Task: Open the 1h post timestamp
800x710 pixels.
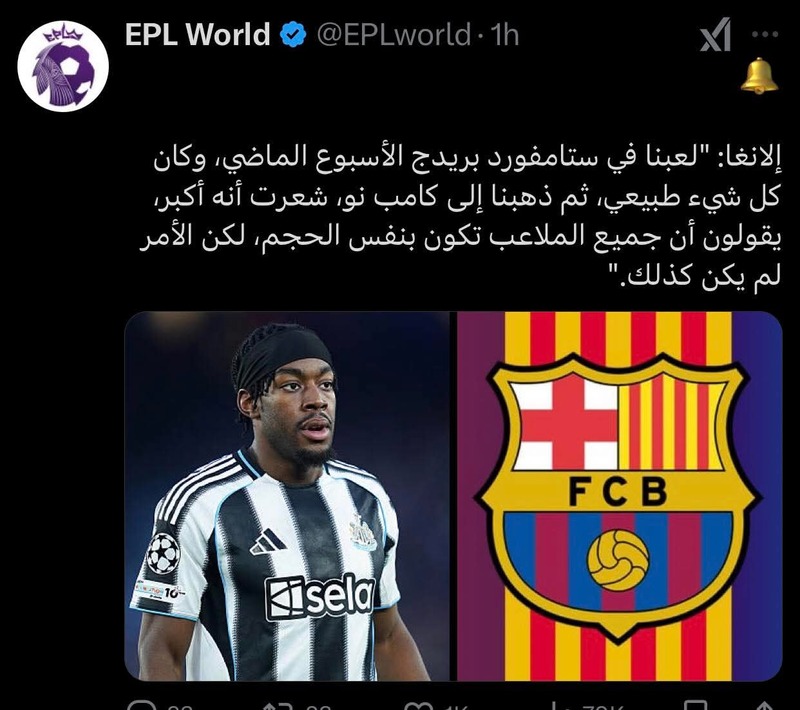Action: [x=504, y=35]
